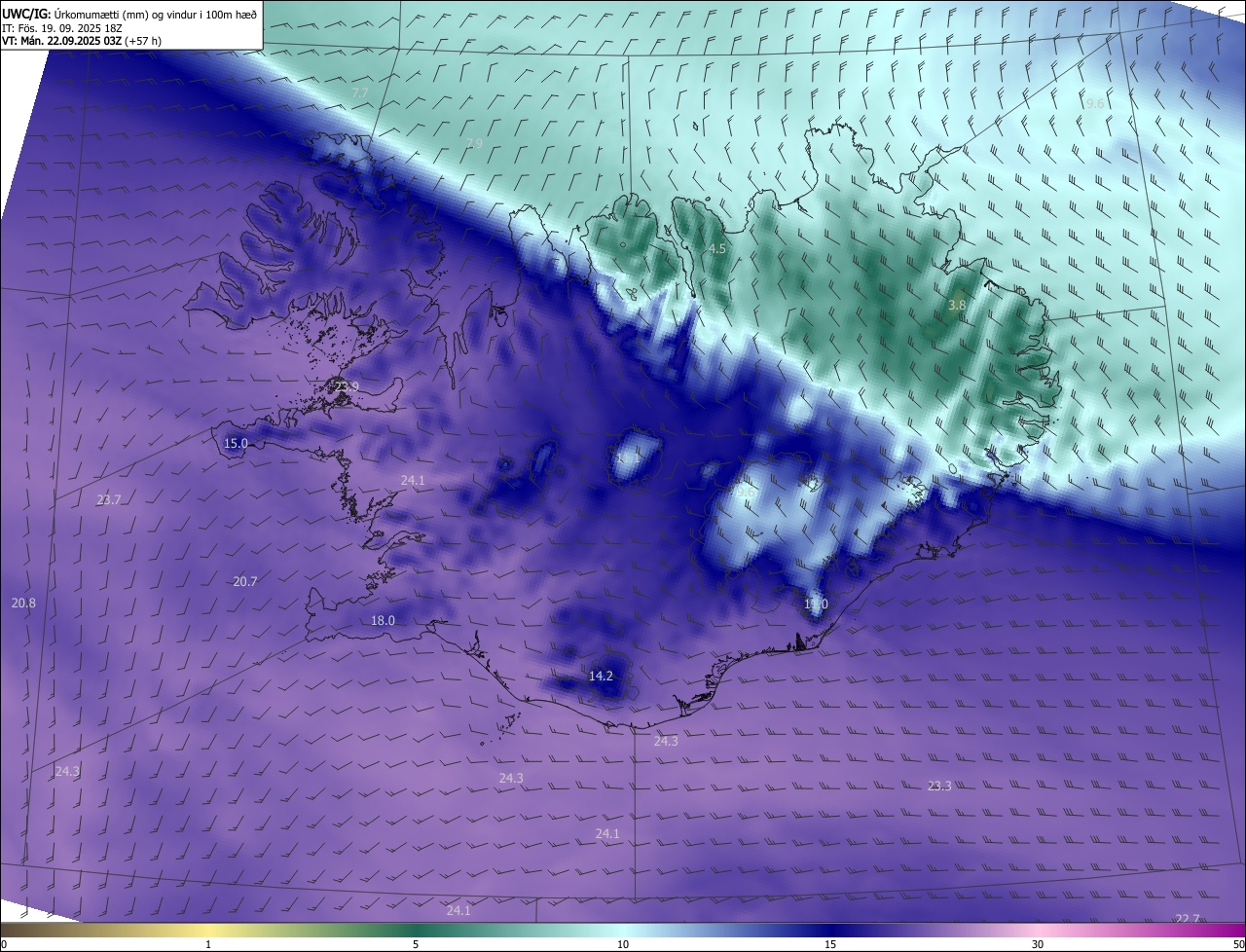The width and height of the screenshot is (1246, 952).
Task: Click the 11.1 value on the glacier
Action: (629, 457)
